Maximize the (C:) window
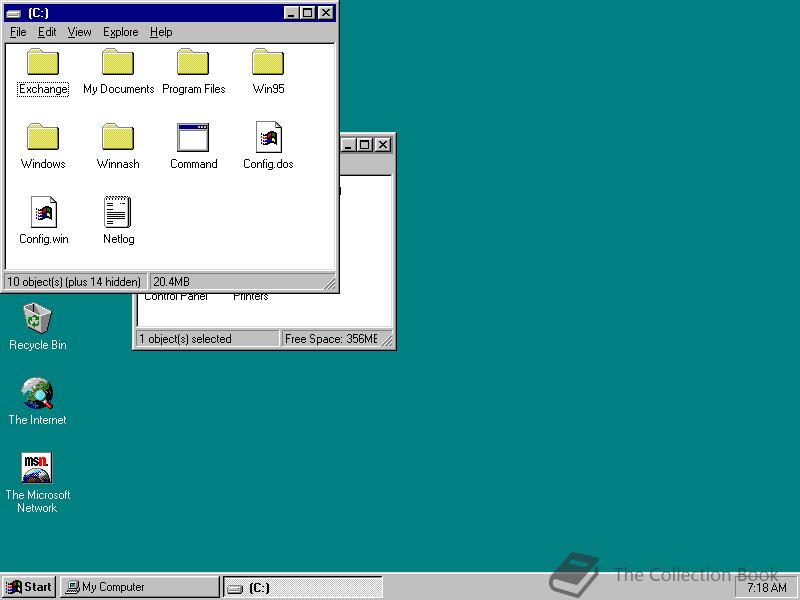800x600 pixels. pyautogui.click(x=308, y=13)
